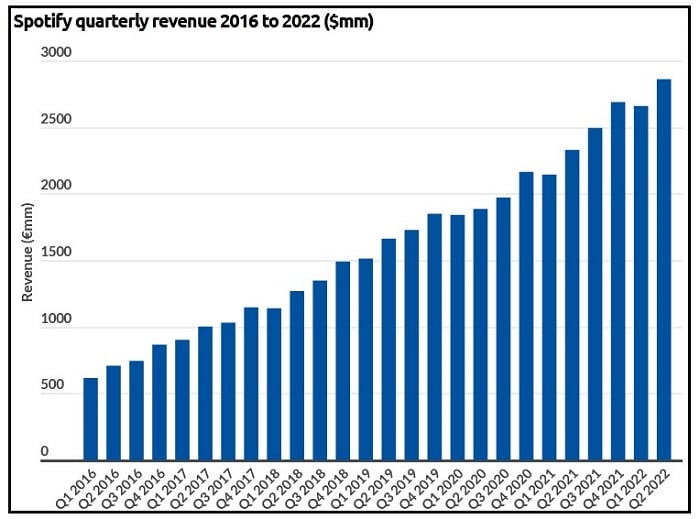Image resolution: width=700 pixels, height=519 pixels.
Task: Click the 'Q2 2021' x-axis label
Action: click(x=558, y=489)
